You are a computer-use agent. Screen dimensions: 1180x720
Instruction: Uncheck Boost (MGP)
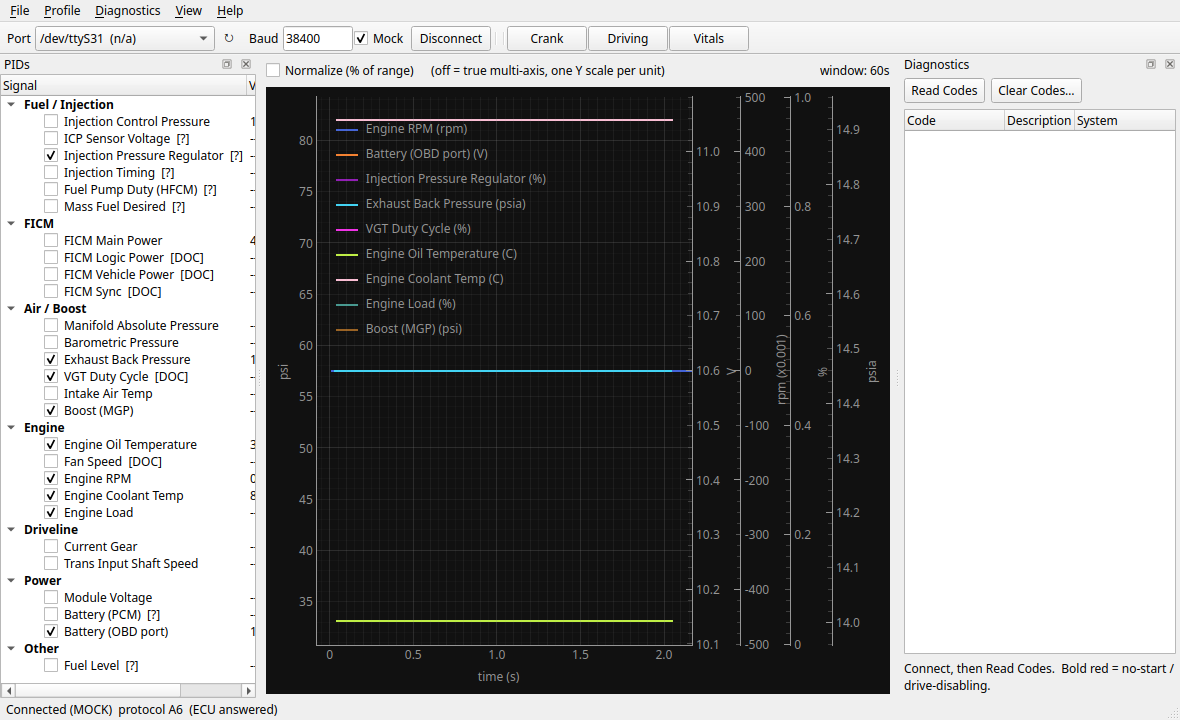pos(51,411)
